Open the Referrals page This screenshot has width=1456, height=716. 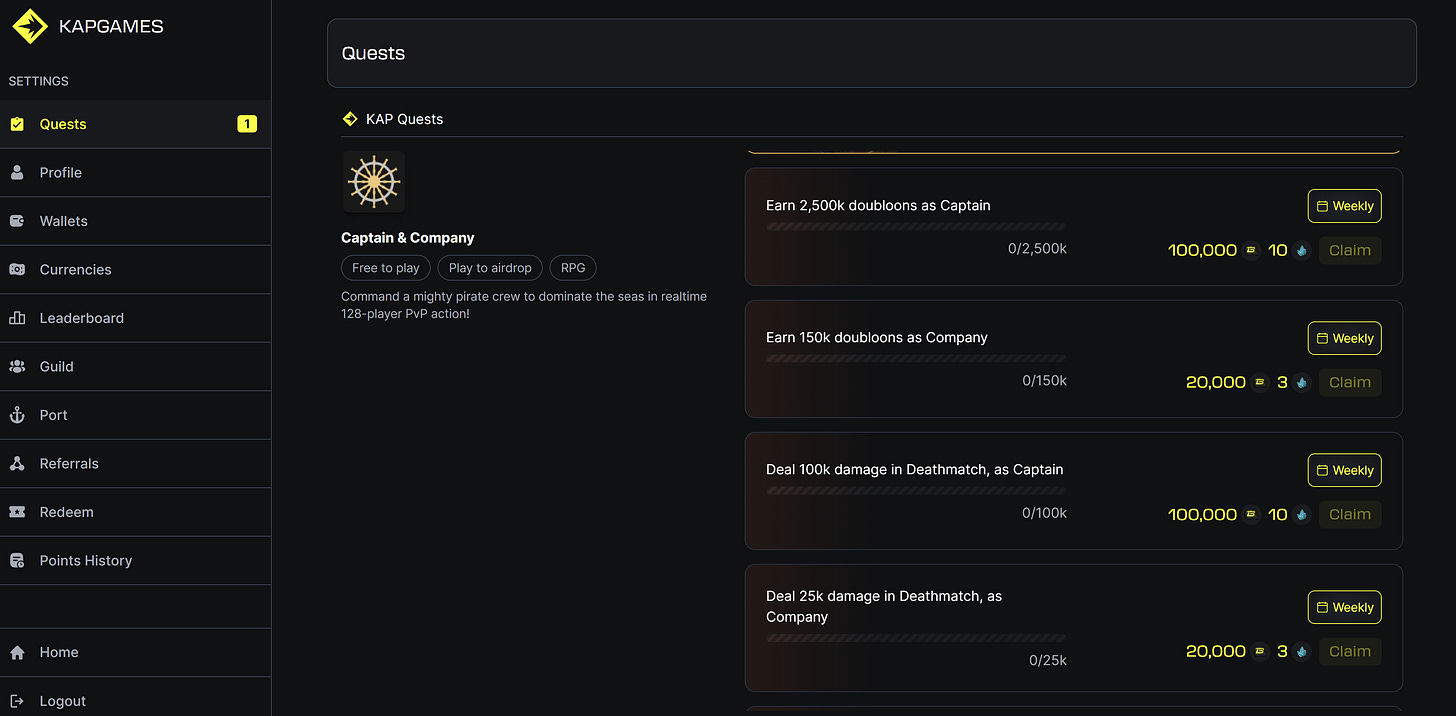point(135,463)
